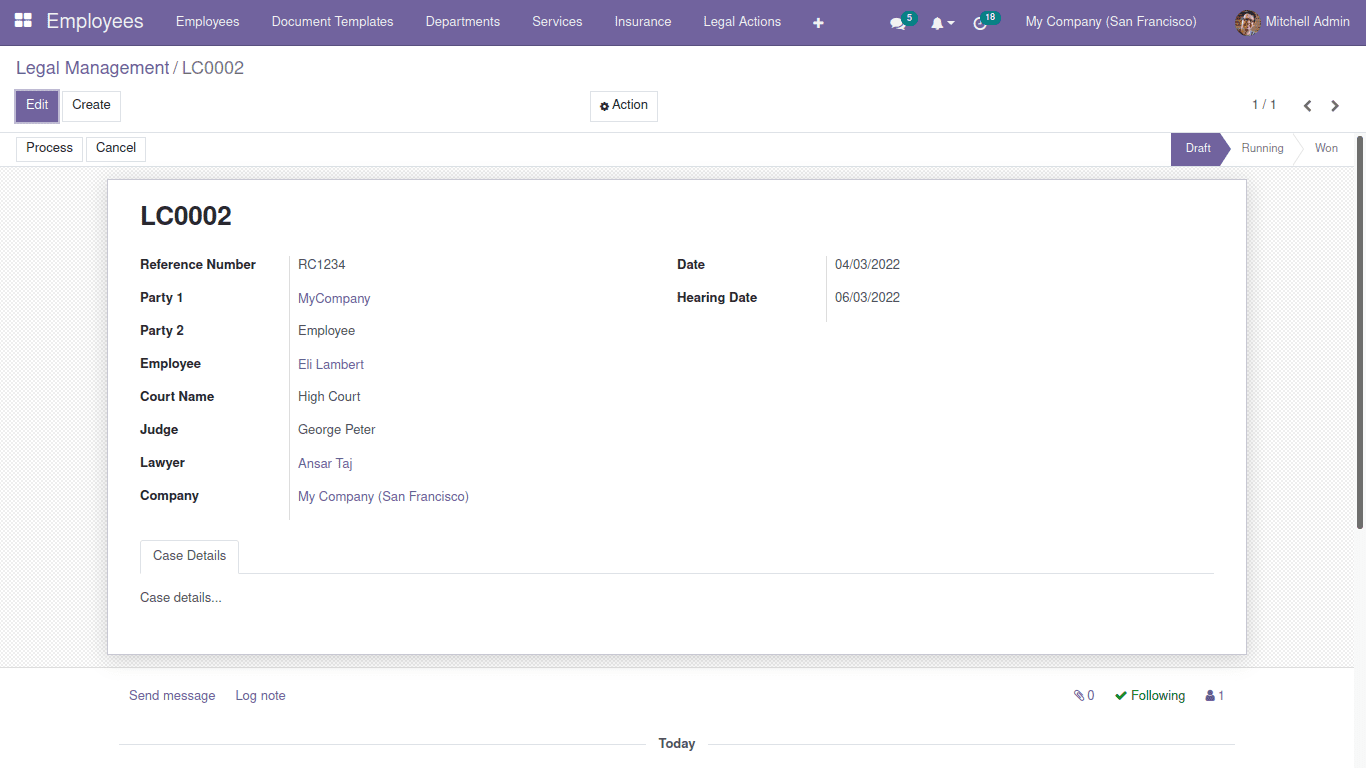Screen dimensions: 1366x768
Task: Click the next record arrow in the pager
Action: pyautogui.click(x=1335, y=105)
